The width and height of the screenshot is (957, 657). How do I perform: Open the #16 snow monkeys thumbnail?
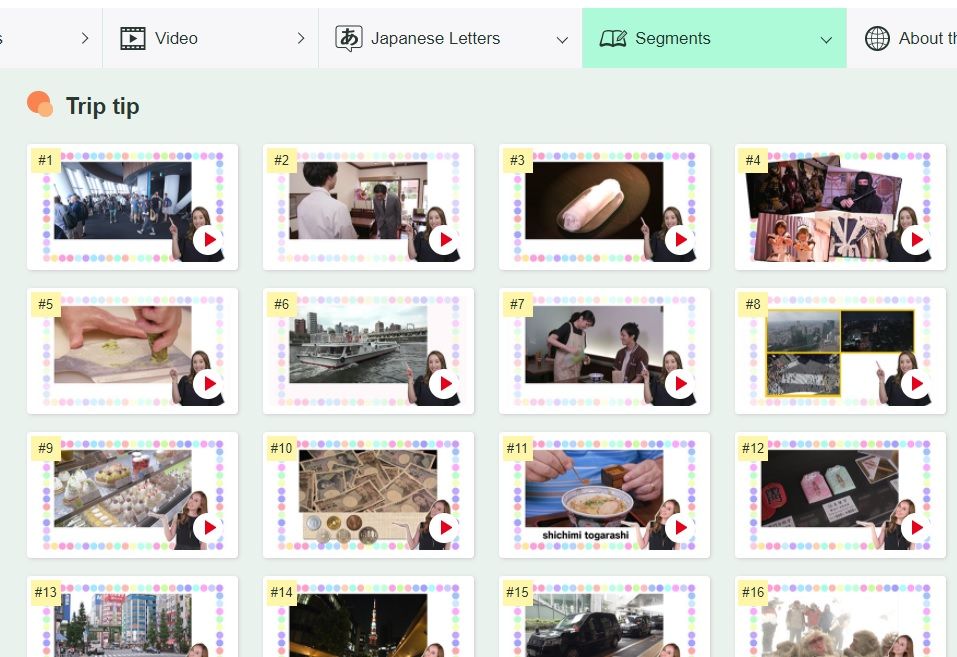pyautogui.click(x=840, y=617)
